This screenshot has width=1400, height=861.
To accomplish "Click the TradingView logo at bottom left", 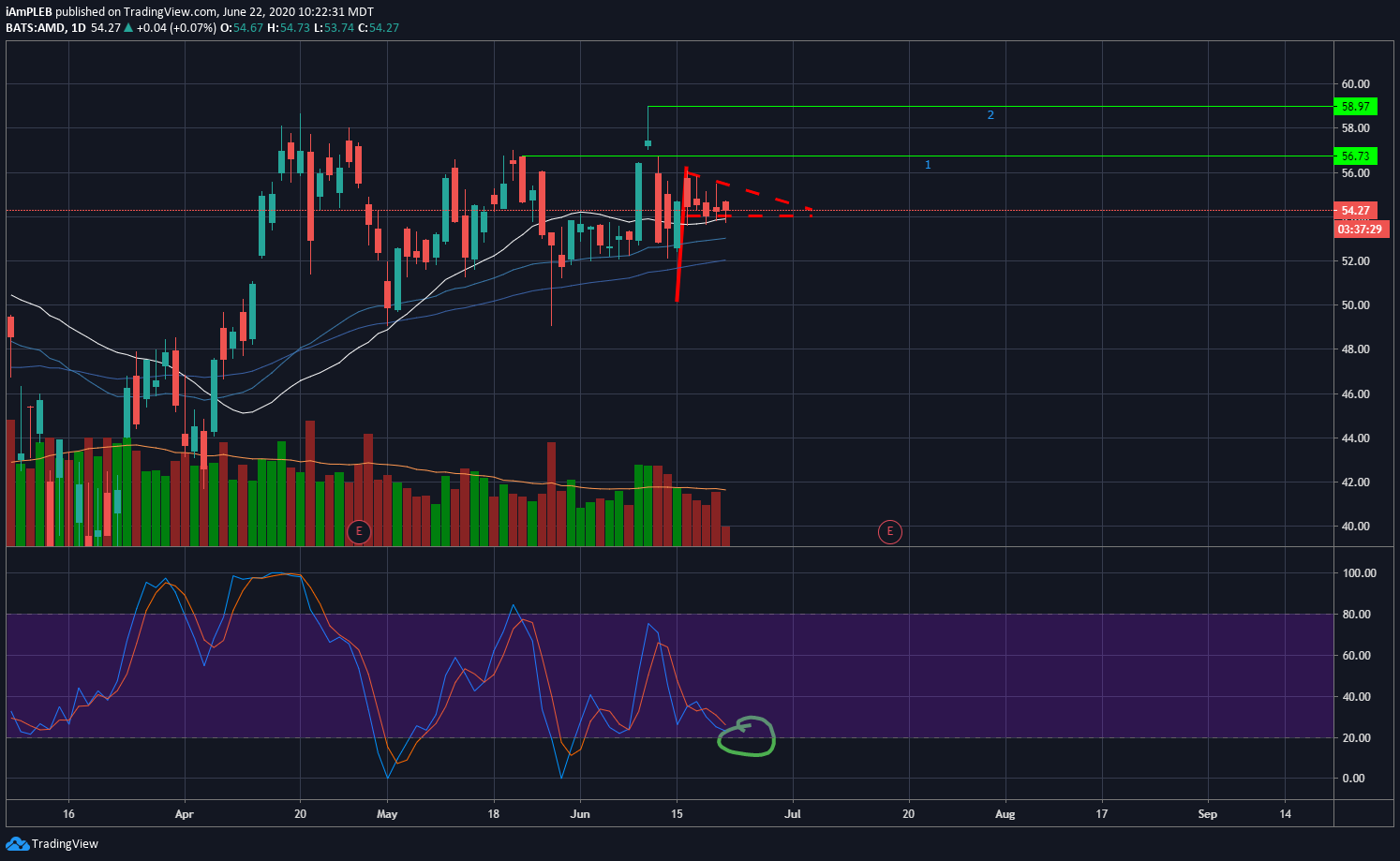I will point(52,843).
